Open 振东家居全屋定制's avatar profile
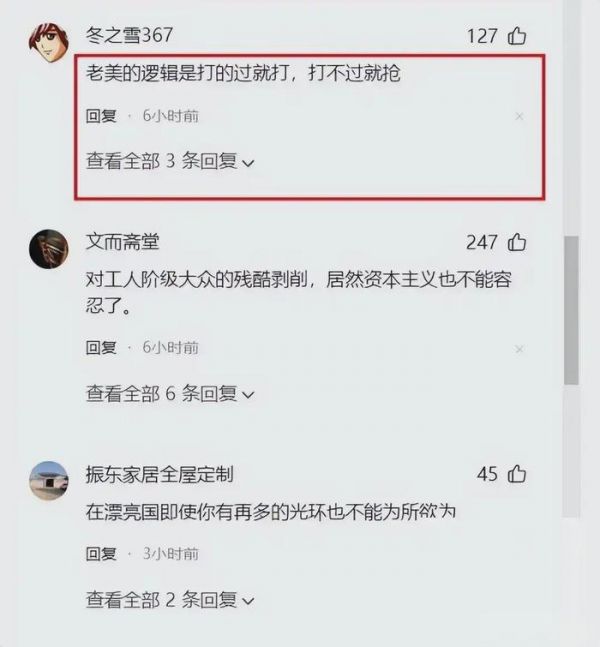The image size is (600, 647). [49, 481]
